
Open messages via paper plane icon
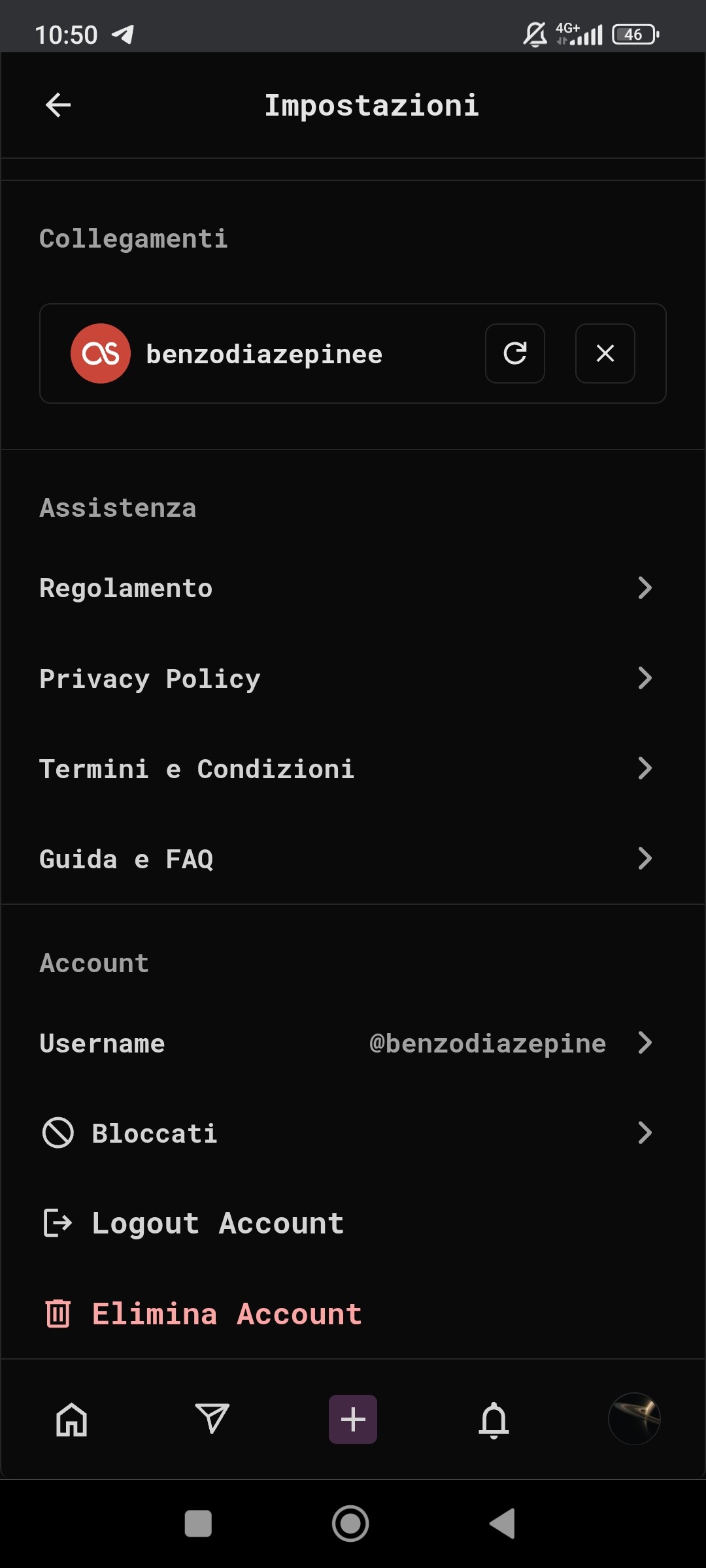pos(212,1418)
